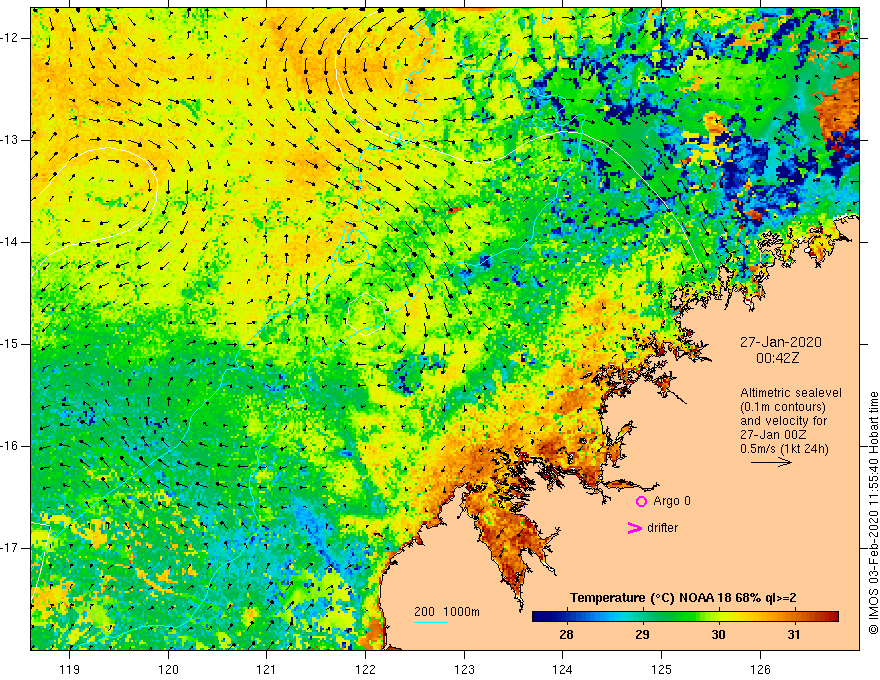
Task: Click the -15 latitude axis label
Action: click(x=10, y=344)
